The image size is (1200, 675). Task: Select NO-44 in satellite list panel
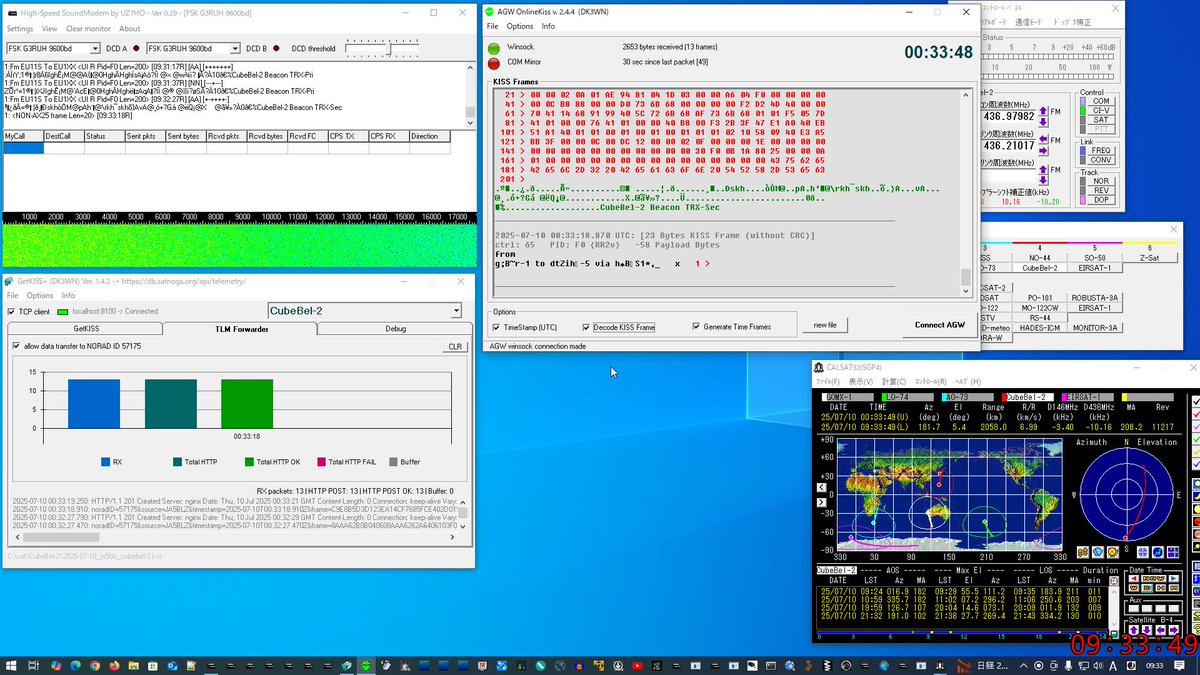[1040, 258]
